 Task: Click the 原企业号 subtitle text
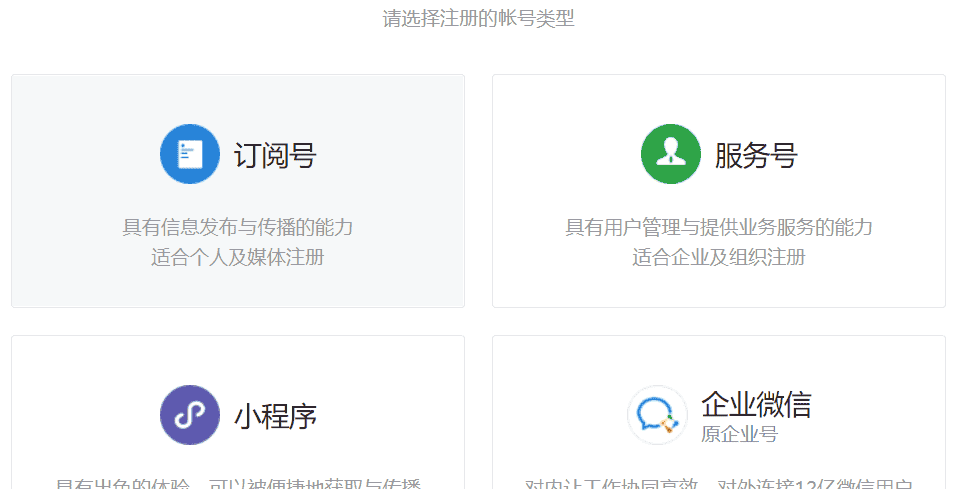pos(739,434)
